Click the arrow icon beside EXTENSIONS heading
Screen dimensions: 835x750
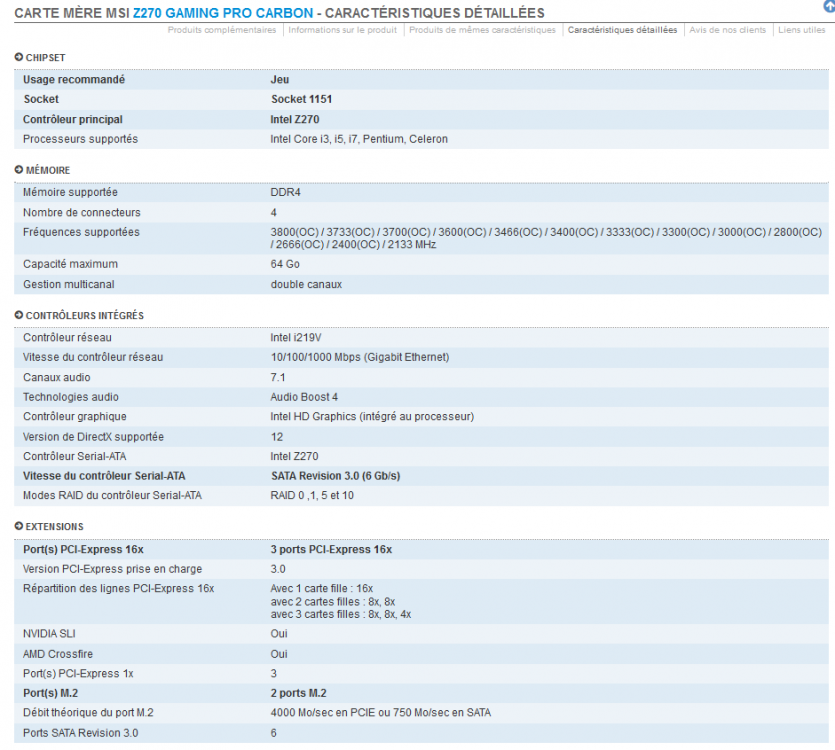click(x=19, y=526)
